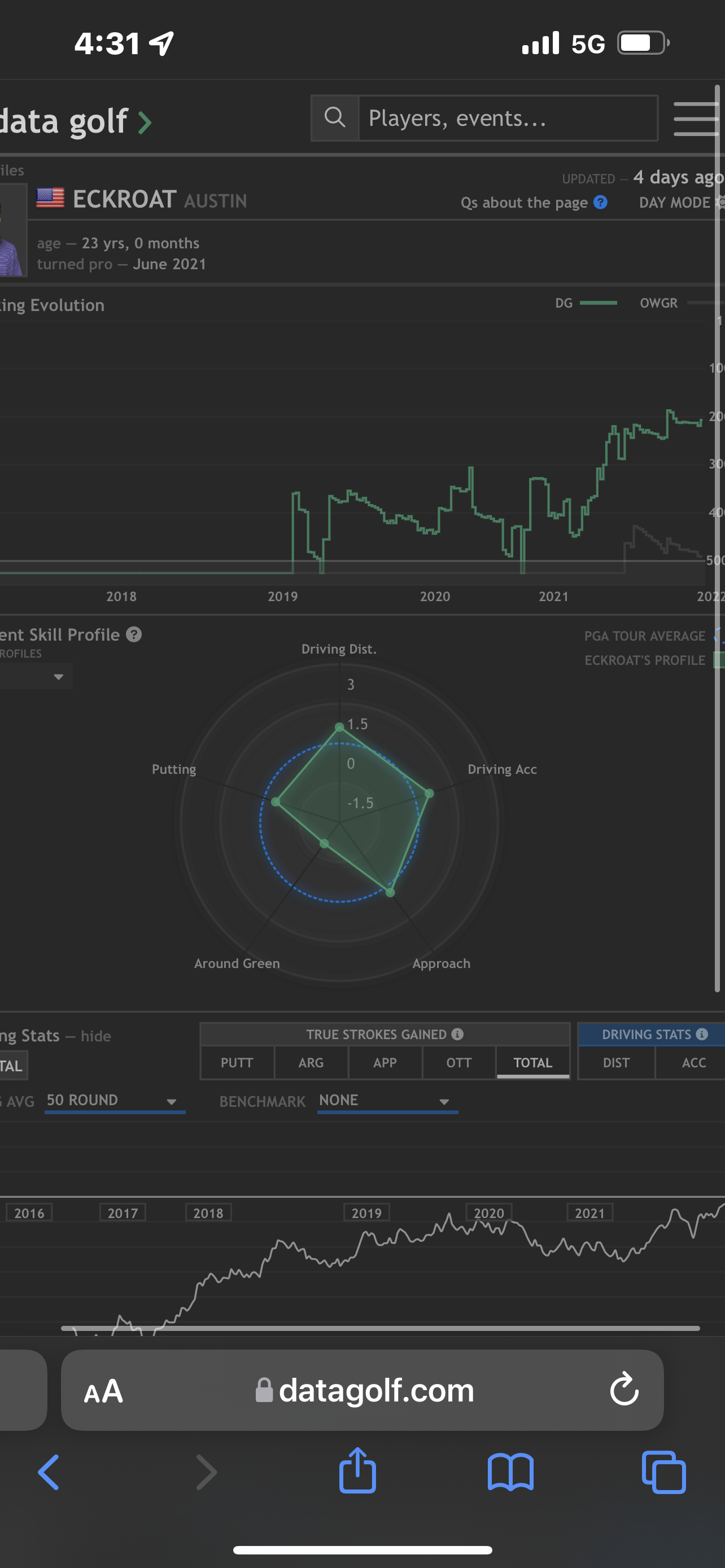The image size is (725, 1568).
Task: Tap the '4 days ago' updated text
Action: click(678, 177)
